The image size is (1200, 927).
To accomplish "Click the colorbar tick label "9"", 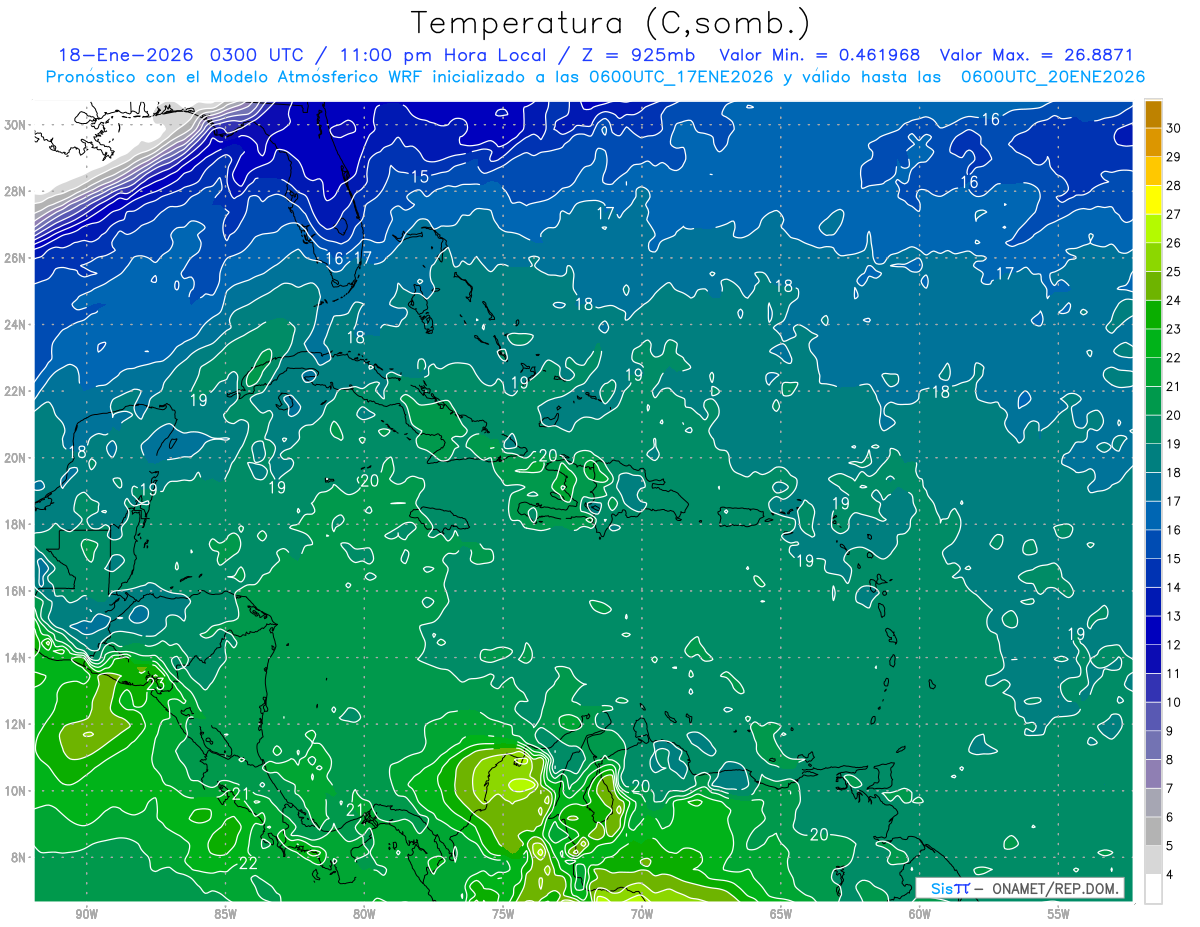I will pos(1170,732).
